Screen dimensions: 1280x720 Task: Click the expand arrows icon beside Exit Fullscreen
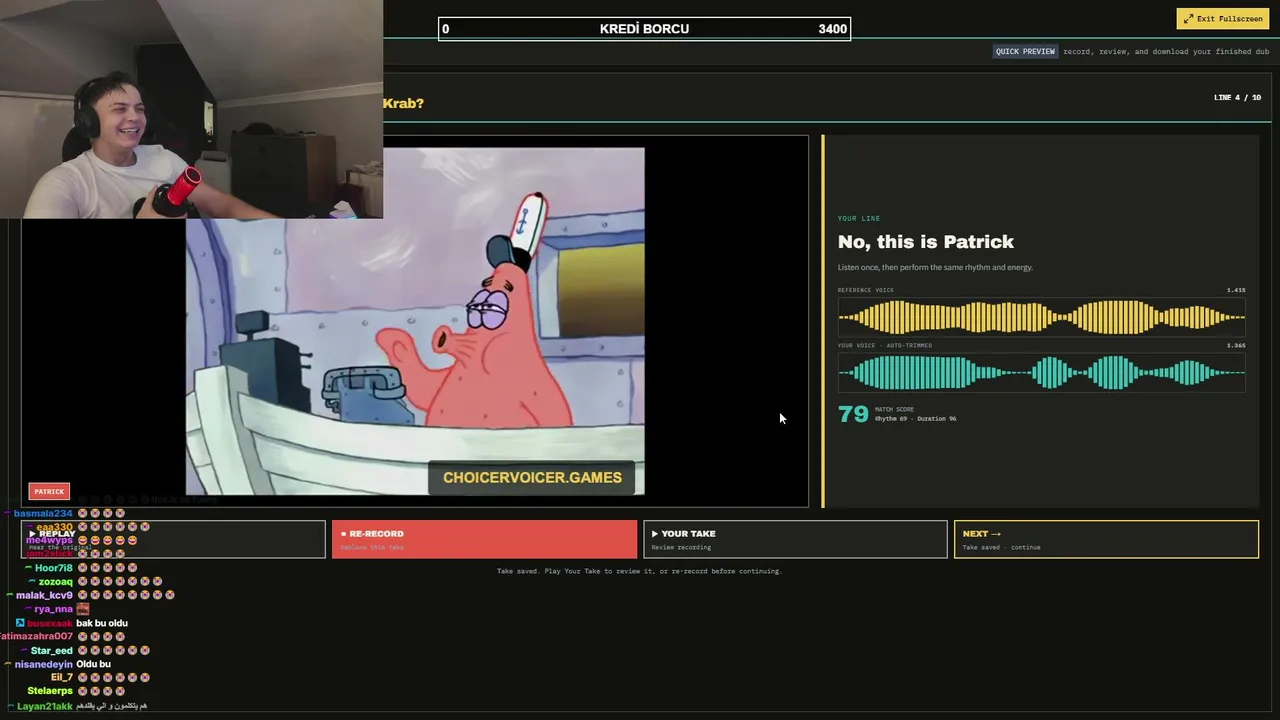[x=1189, y=19]
